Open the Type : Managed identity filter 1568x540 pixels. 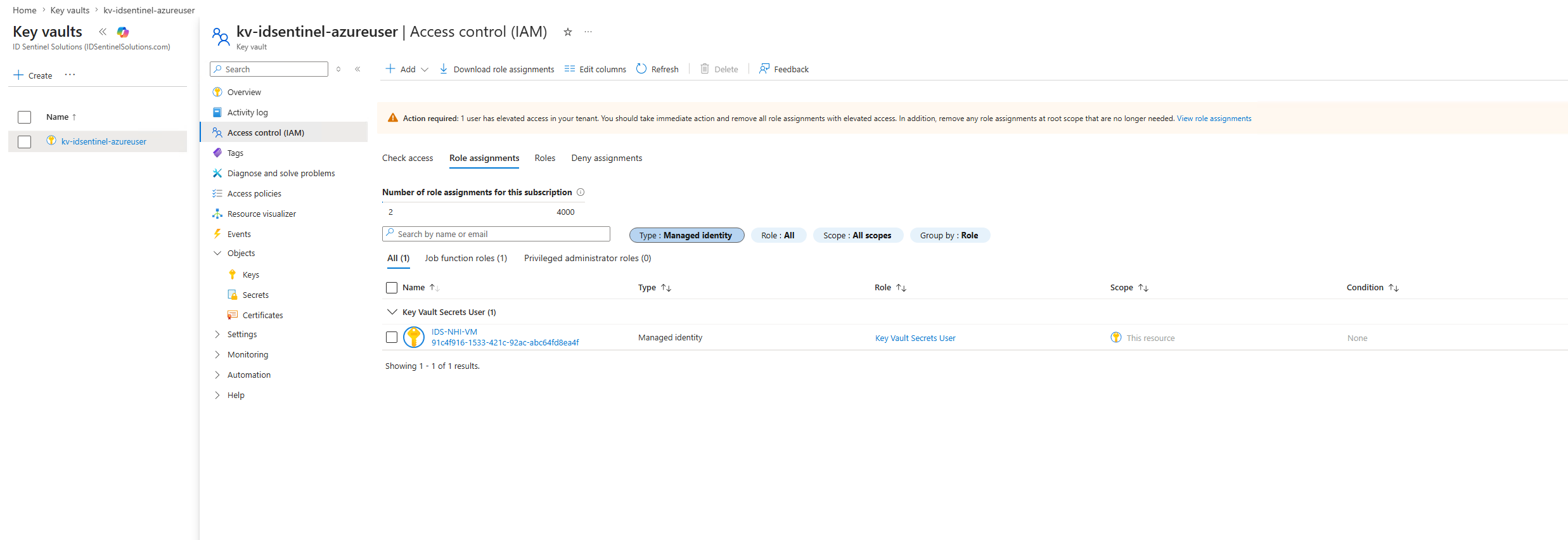[686, 235]
